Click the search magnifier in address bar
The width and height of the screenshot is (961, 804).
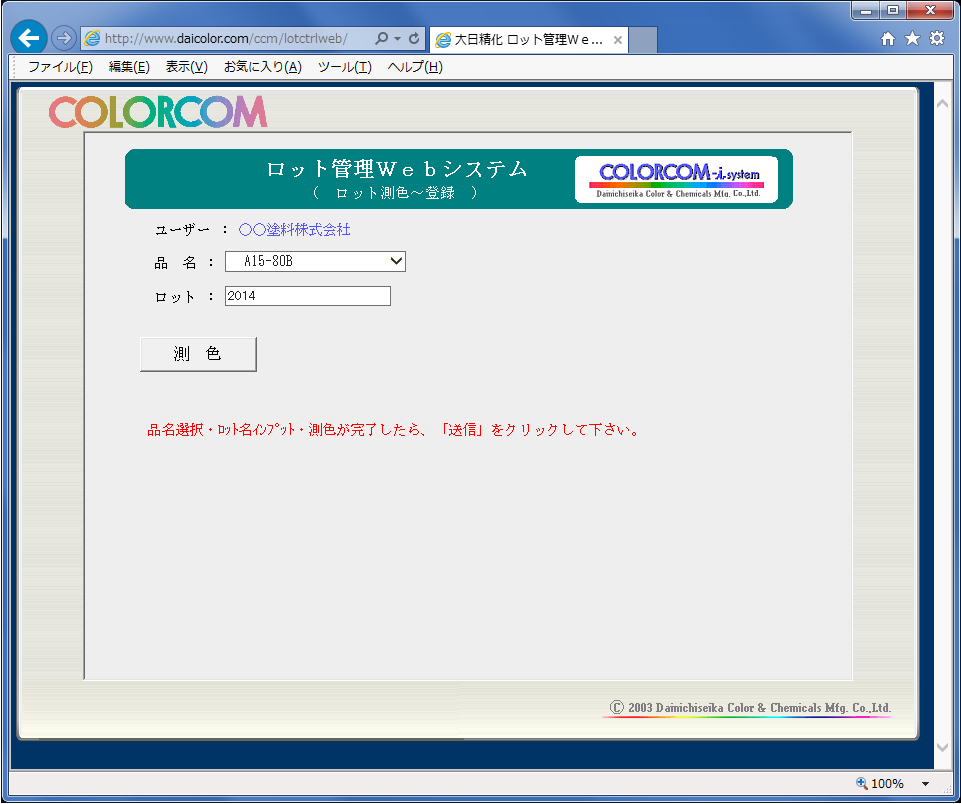pyautogui.click(x=381, y=38)
